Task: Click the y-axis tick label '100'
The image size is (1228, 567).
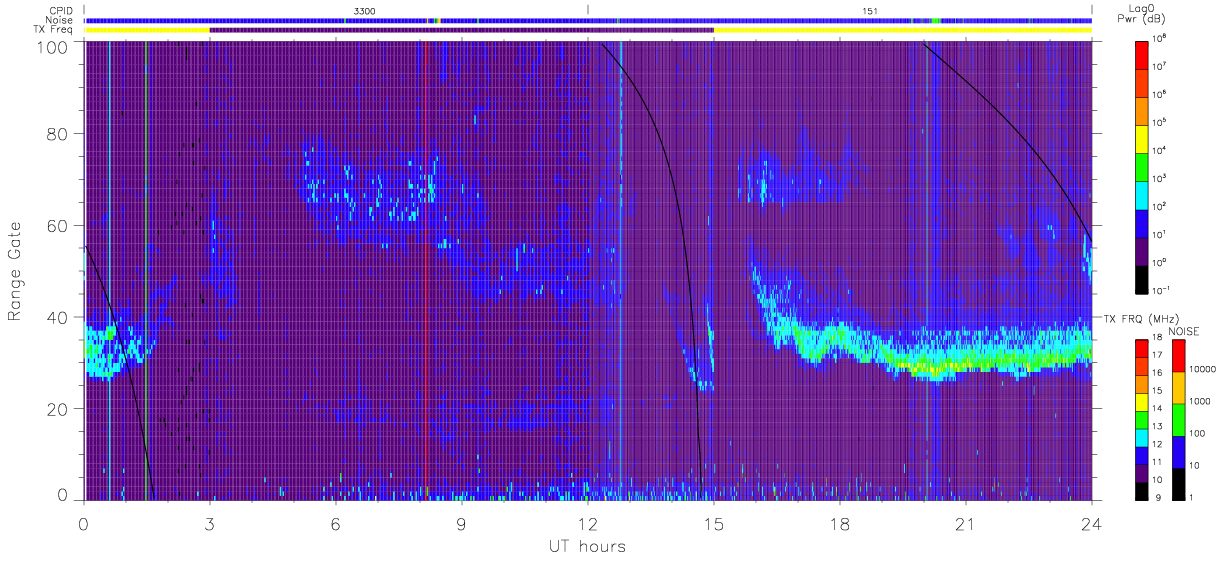Action: tap(52, 46)
